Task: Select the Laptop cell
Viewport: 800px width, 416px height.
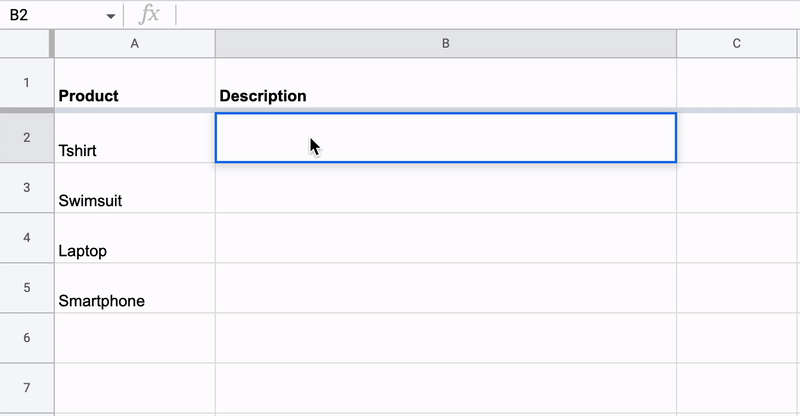Action: click(x=135, y=238)
